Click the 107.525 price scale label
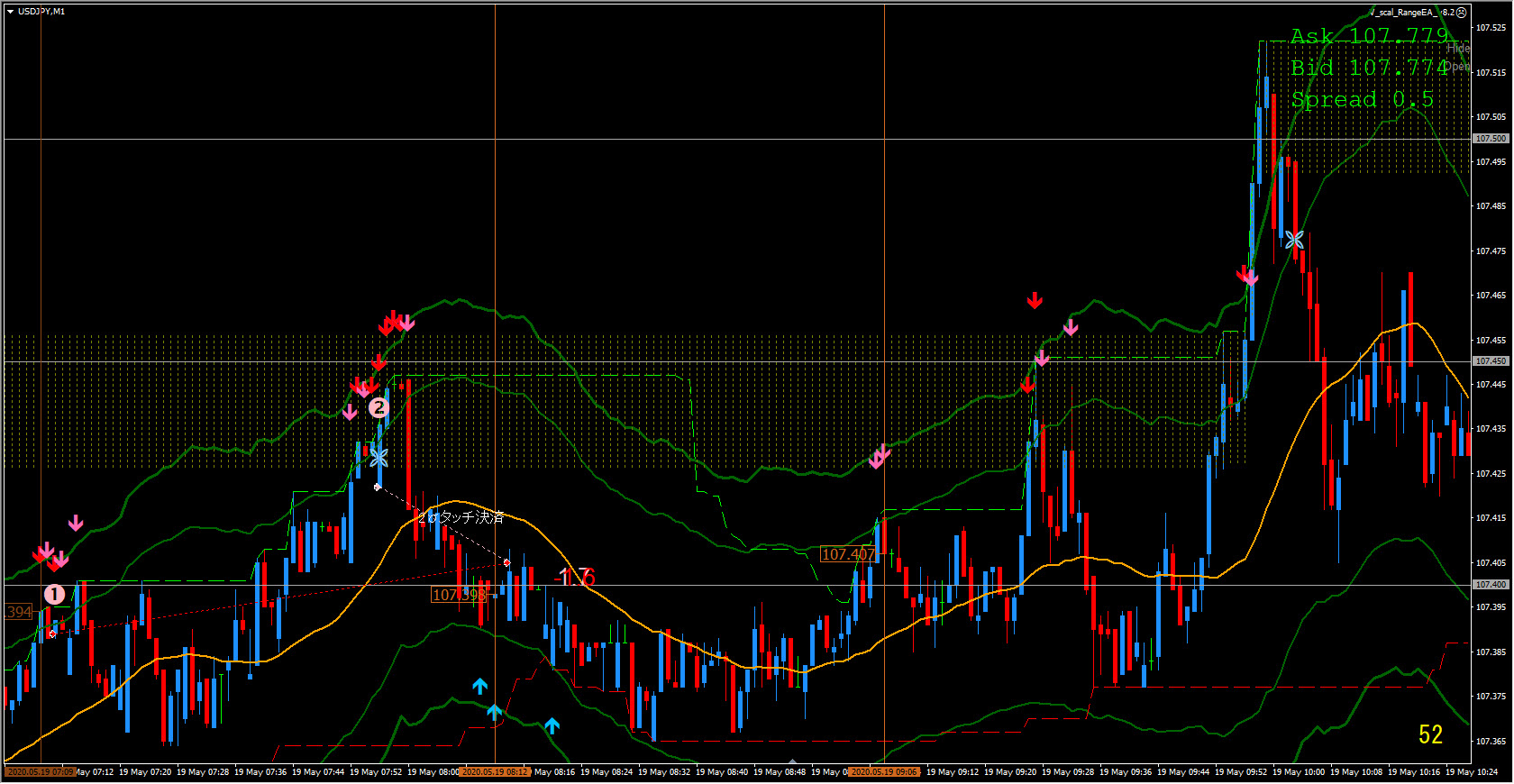 pos(1491,28)
